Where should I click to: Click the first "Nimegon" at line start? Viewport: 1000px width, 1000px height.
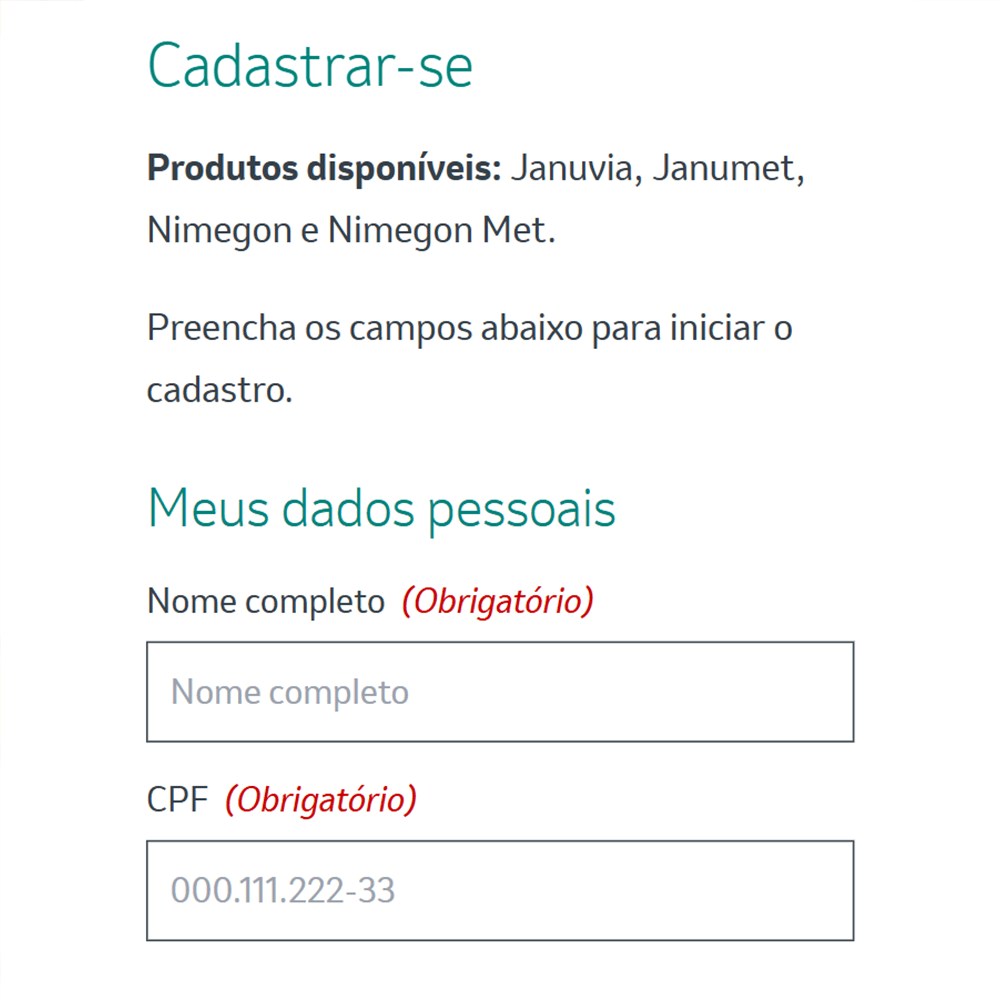point(218,230)
